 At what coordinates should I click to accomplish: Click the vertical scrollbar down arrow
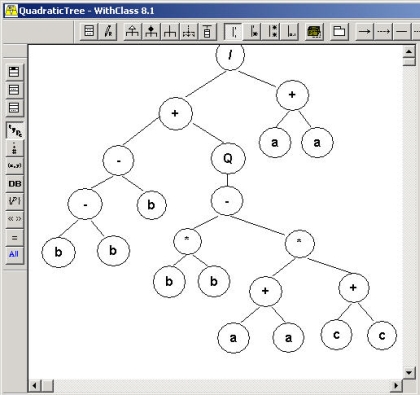coord(409,373)
